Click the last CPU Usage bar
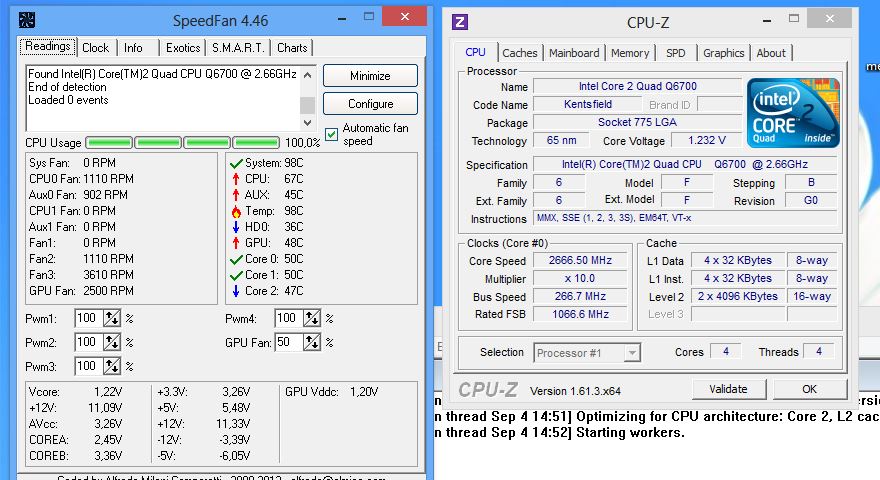The image size is (880, 480). coord(256,143)
